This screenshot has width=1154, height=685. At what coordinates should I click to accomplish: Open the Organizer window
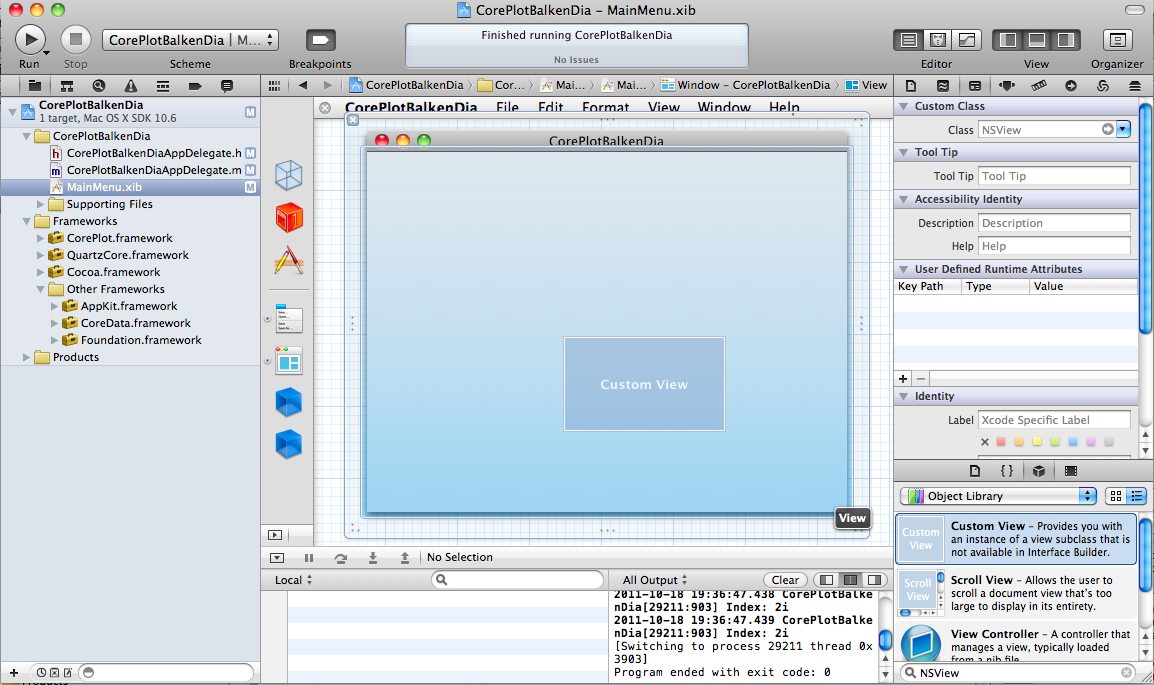coord(1116,40)
